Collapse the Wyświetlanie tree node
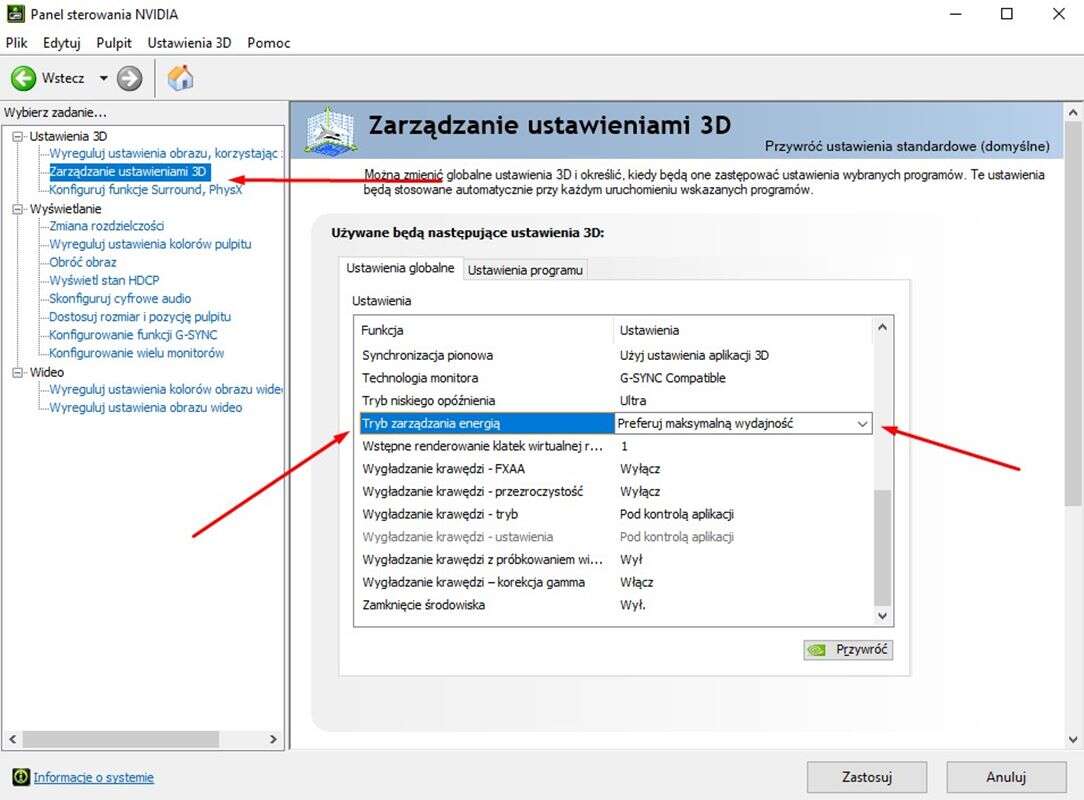 click(17, 209)
